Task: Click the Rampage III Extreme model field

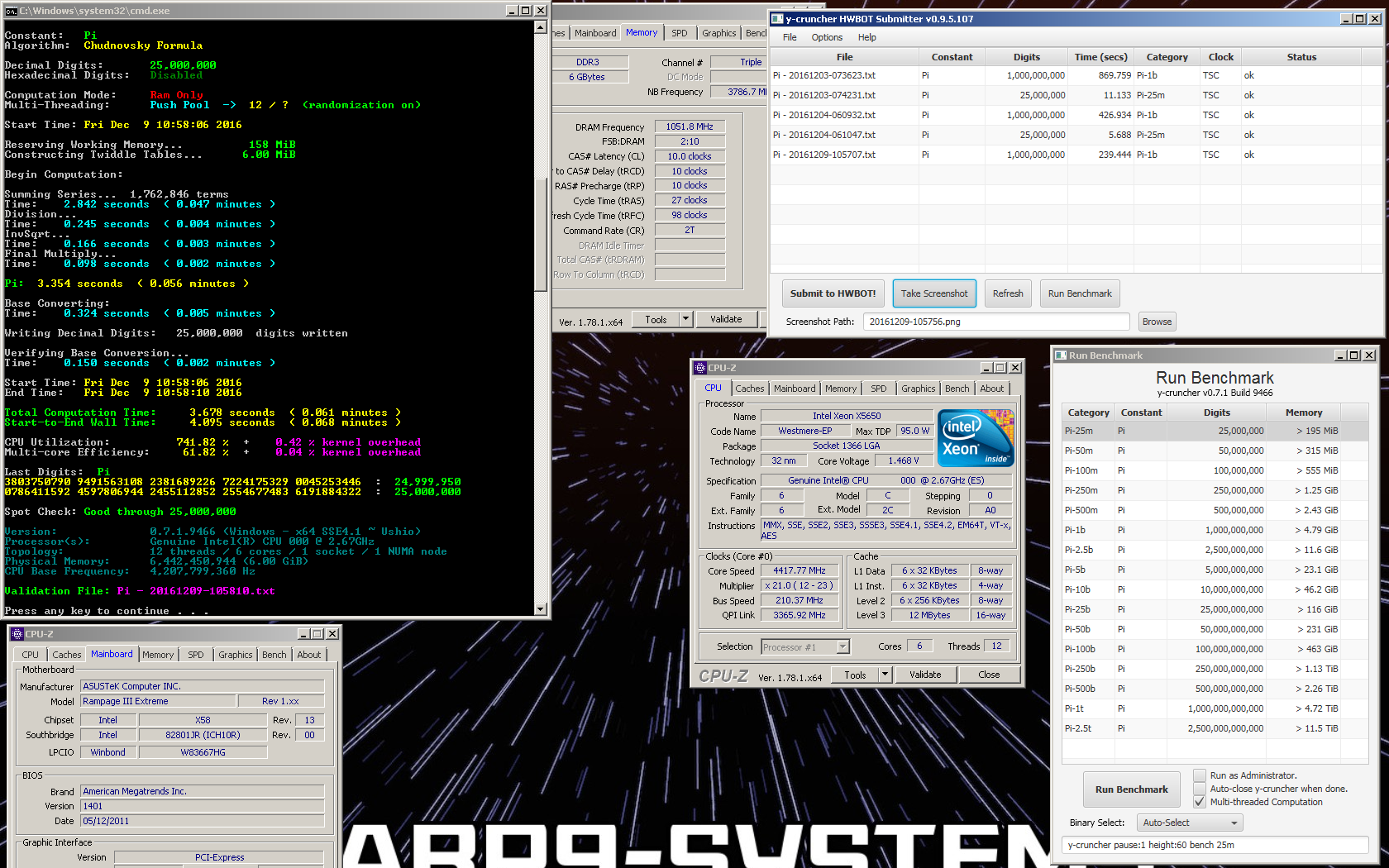Action: pyautogui.click(x=158, y=701)
